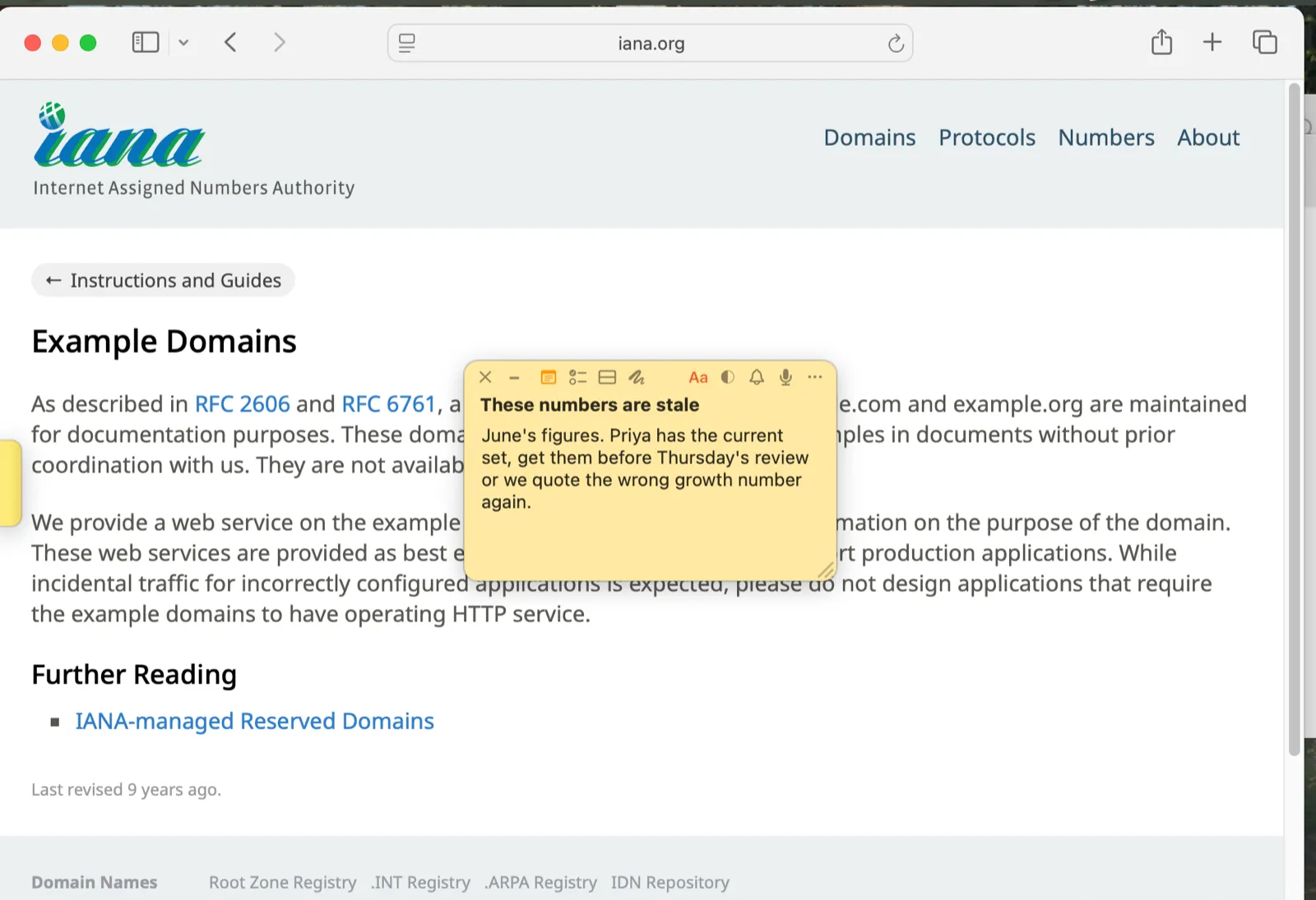Viewport: 1316px width, 900px height.
Task: Open the About navigation item
Action: click(1208, 137)
